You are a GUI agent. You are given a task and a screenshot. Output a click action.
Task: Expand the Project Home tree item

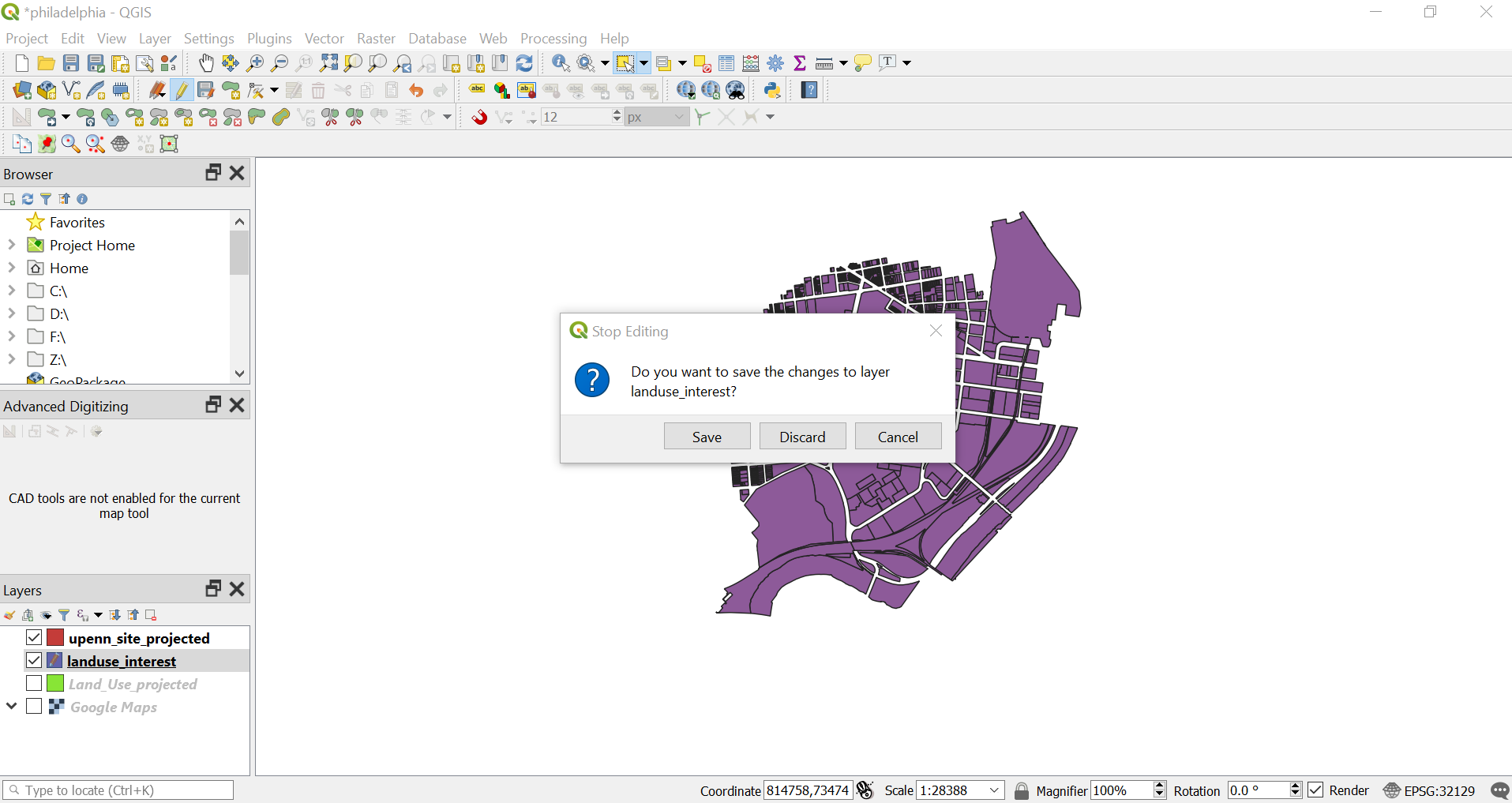(x=12, y=245)
